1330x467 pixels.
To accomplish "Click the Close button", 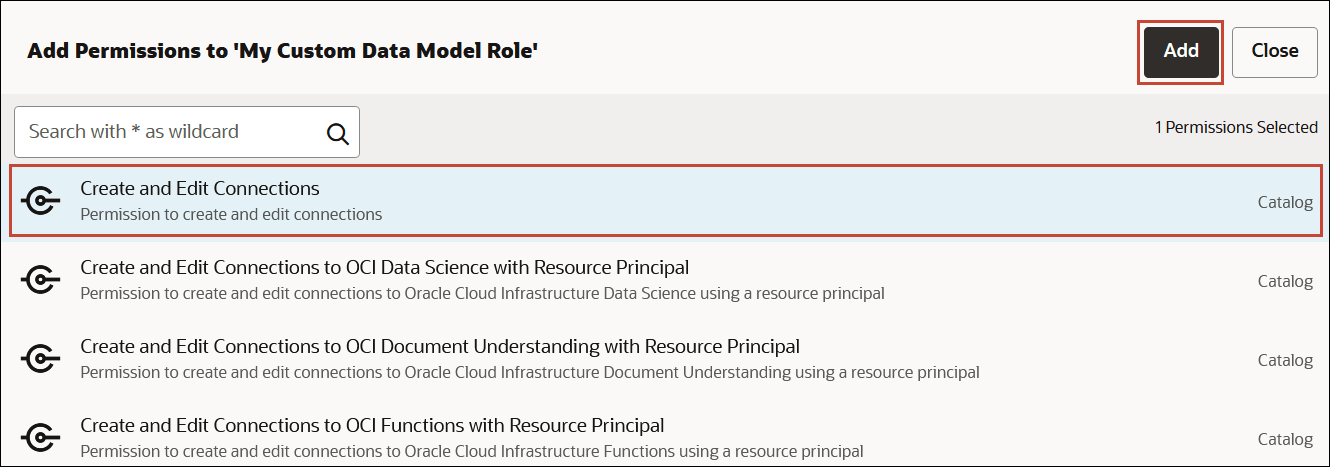I will point(1274,51).
